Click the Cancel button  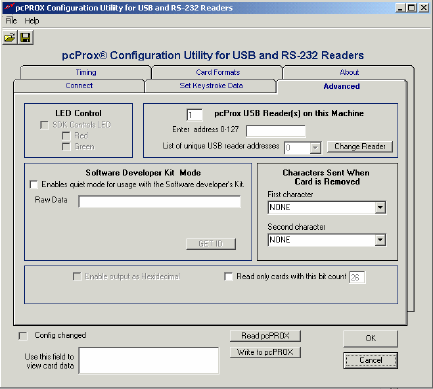click(x=370, y=360)
